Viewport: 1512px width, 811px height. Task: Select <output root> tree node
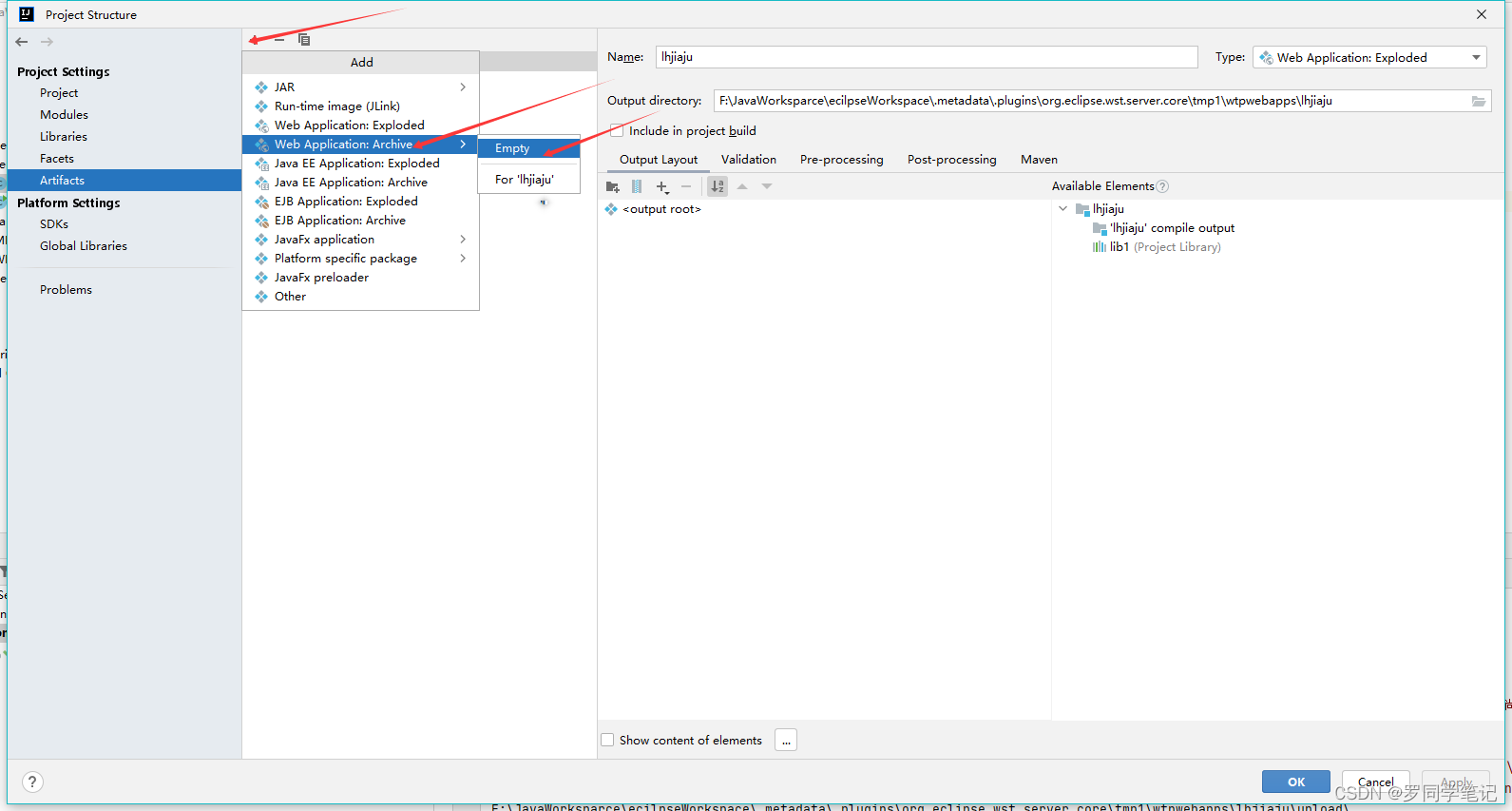point(661,209)
